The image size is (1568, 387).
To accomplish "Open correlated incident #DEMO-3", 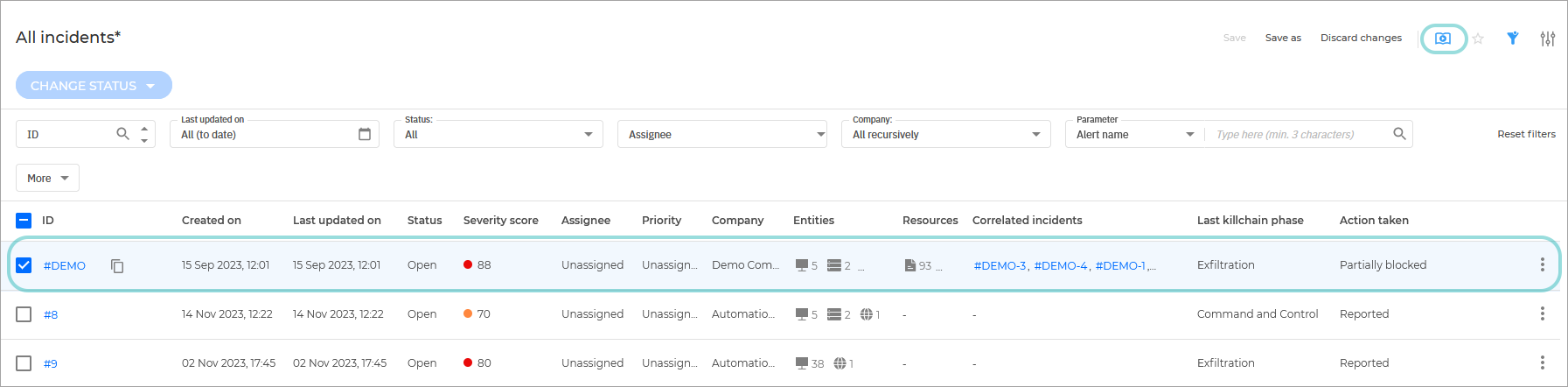I will [1000, 265].
